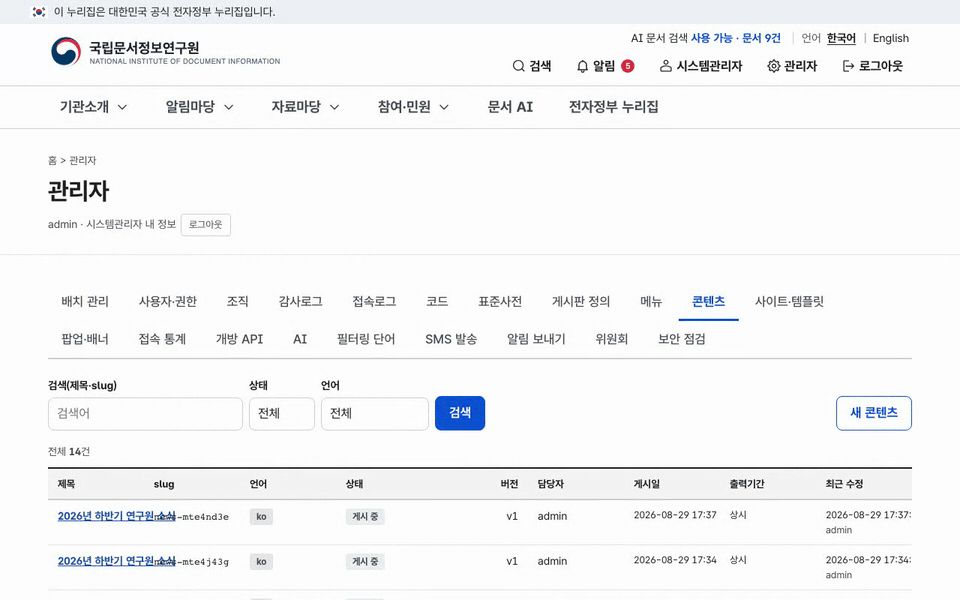Click the 담당자 column header
Screen dimensions: 960x600
click(x=550, y=484)
